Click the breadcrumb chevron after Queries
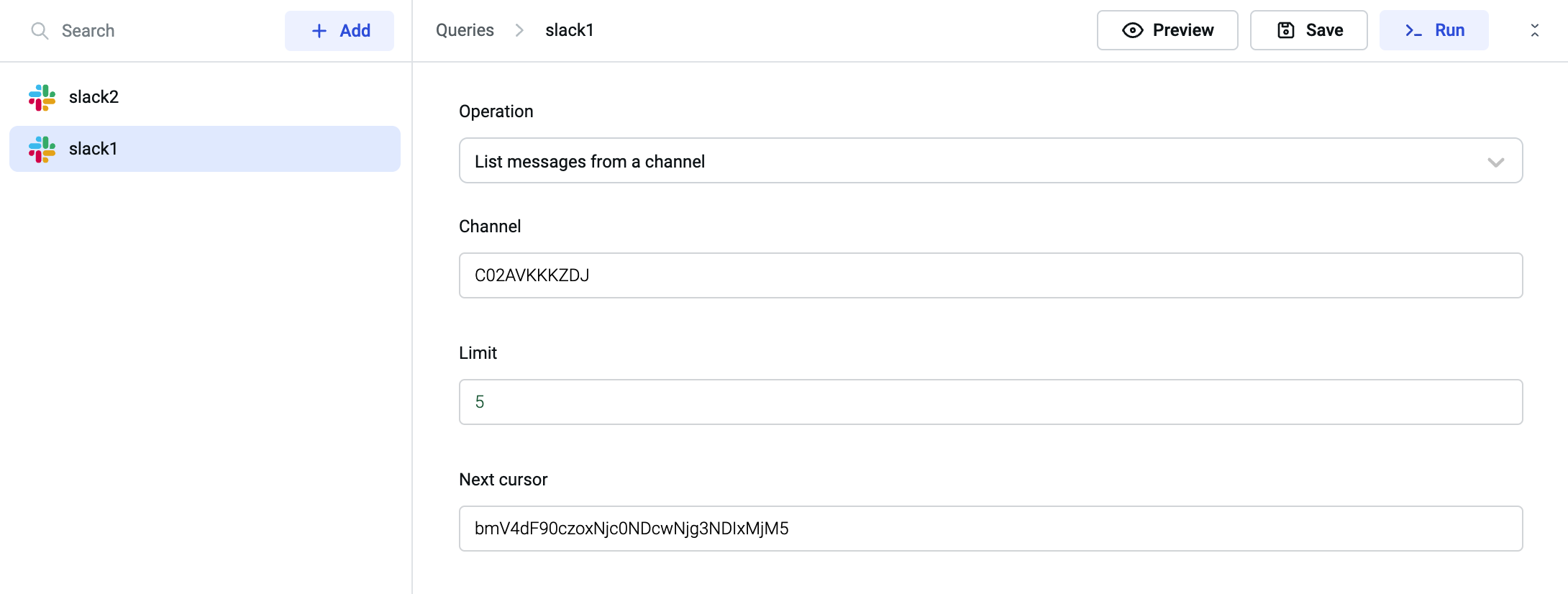1568x594 pixels. (x=519, y=30)
